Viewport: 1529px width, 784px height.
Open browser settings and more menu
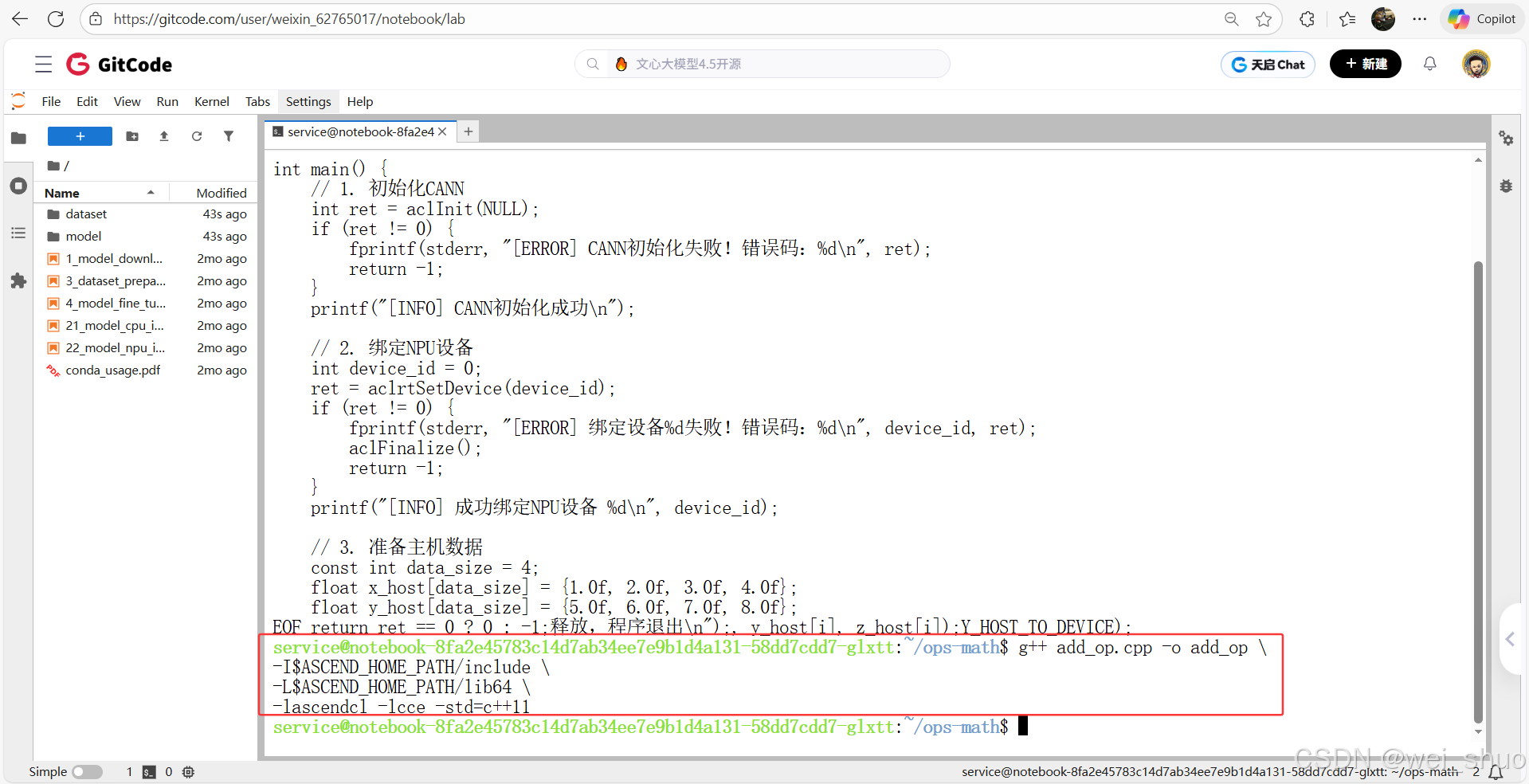click(x=1420, y=19)
